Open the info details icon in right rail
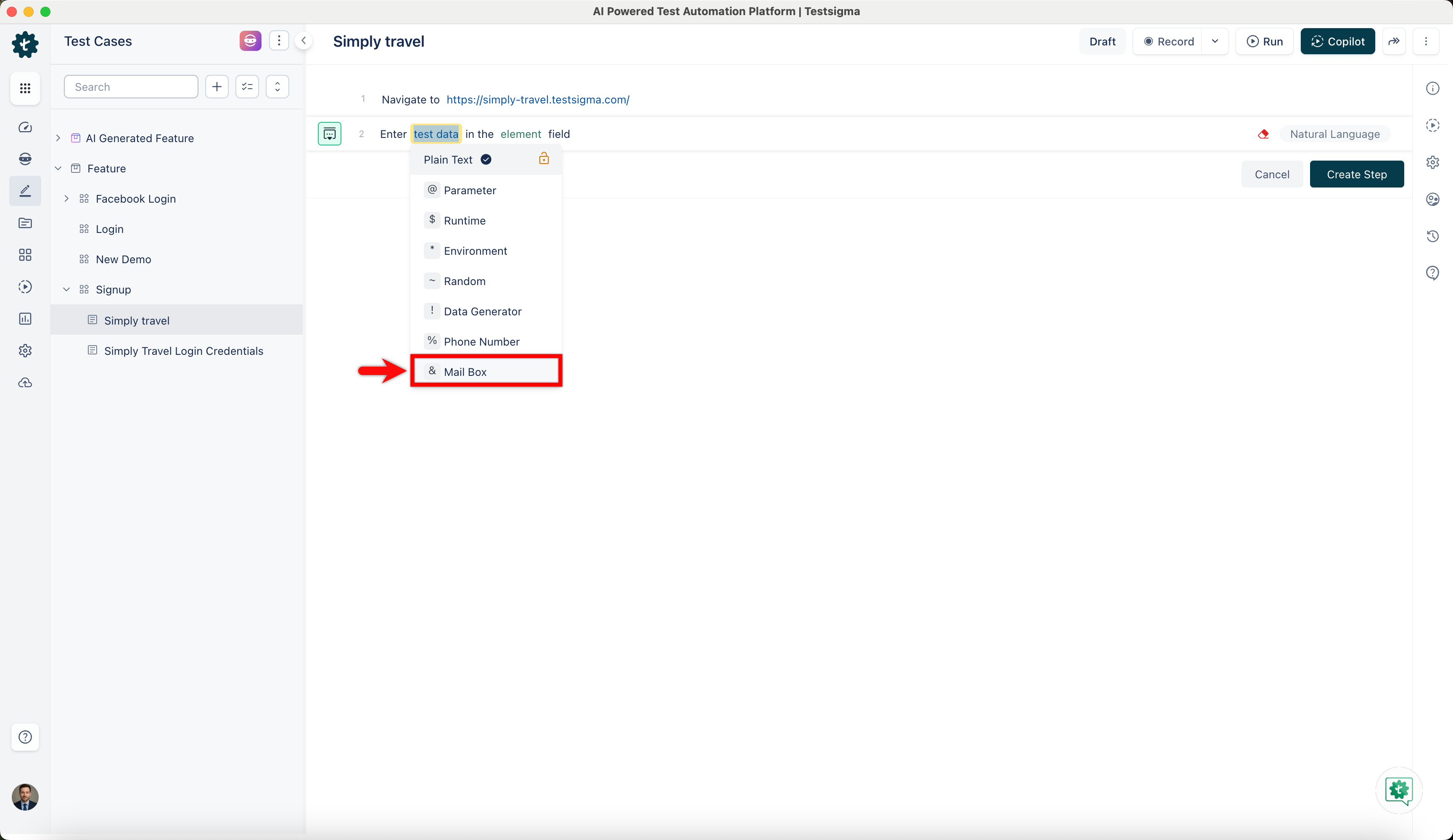The width and height of the screenshot is (1453, 840). point(1432,88)
